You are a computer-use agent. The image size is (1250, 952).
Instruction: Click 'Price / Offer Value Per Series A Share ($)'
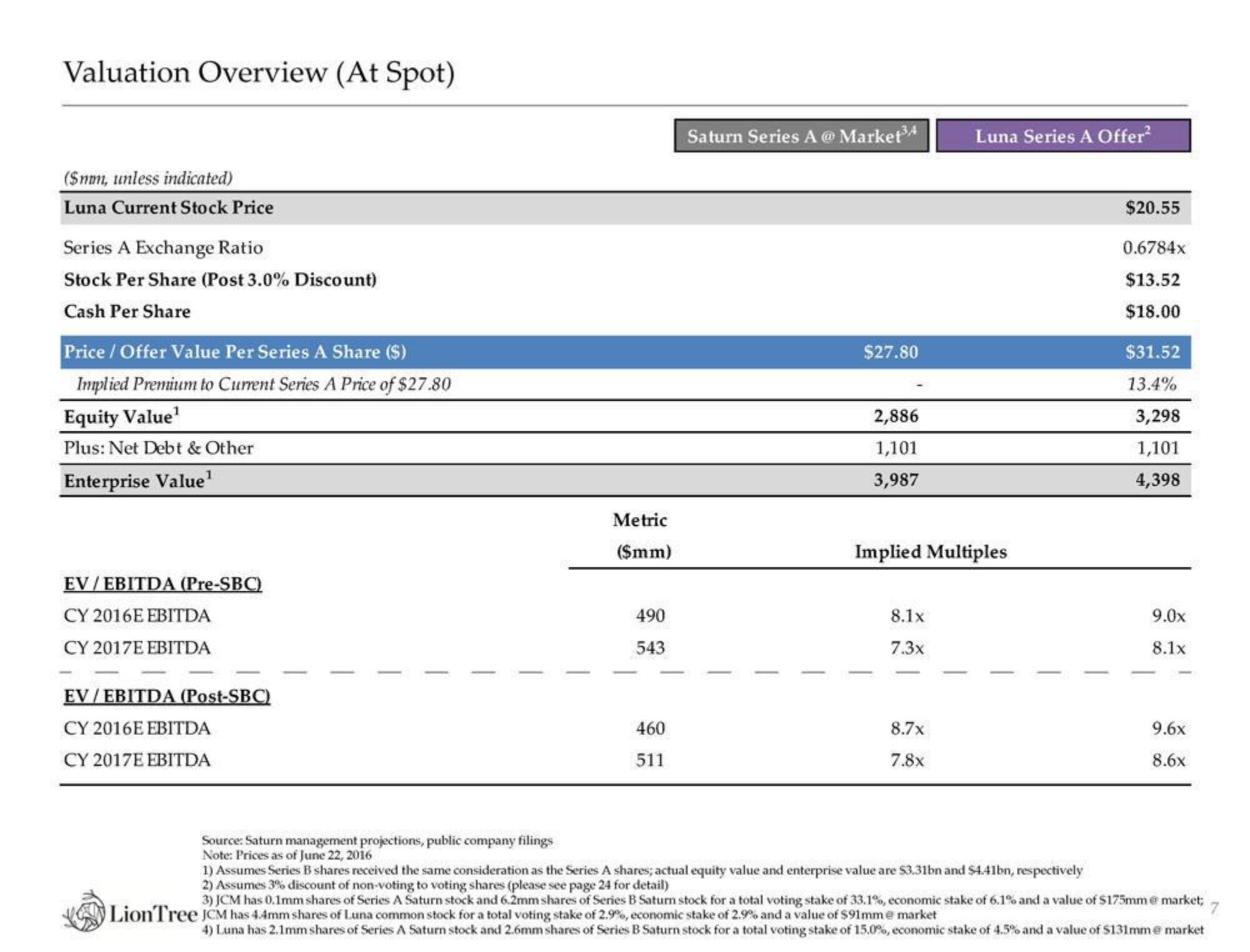click(x=235, y=352)
